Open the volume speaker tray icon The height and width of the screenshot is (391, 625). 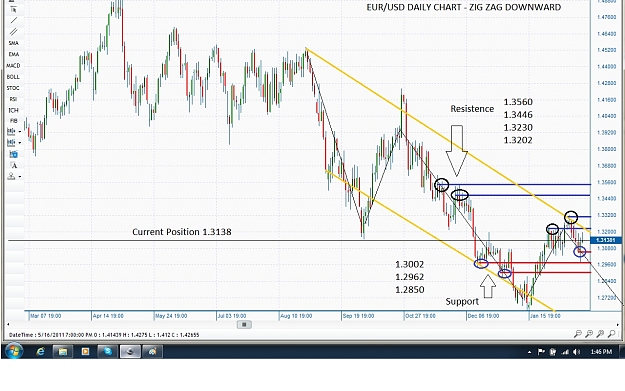point(576,352)
